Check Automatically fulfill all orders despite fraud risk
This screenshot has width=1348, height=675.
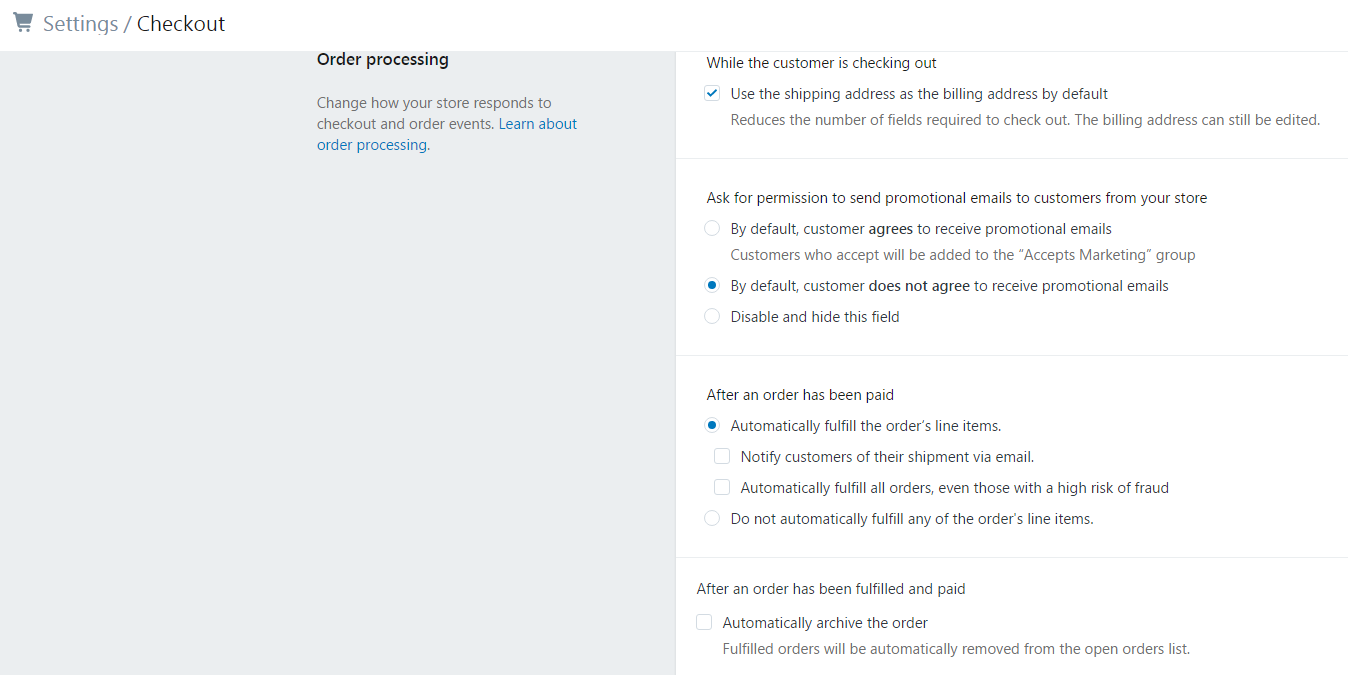click(x=722, y=488)
